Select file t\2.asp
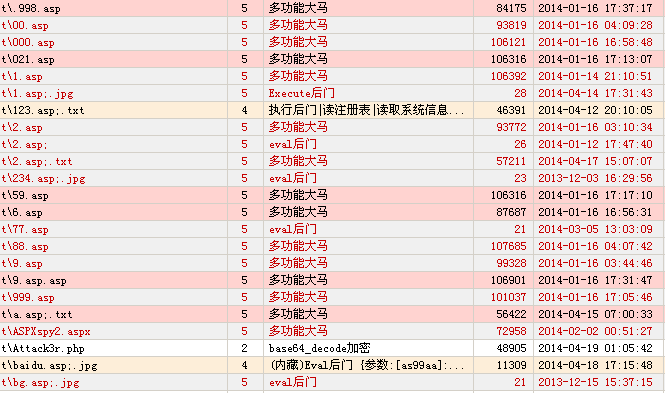Viewport: 665px width, 393px height. point(22,127)
